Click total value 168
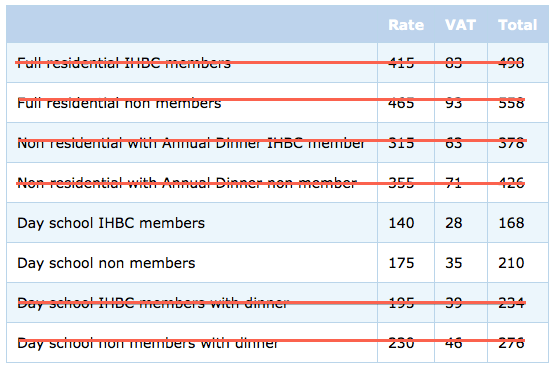 point(511,223)
